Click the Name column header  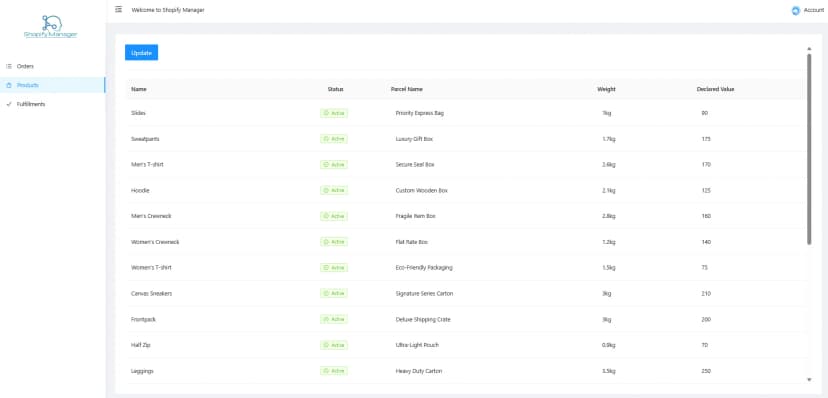pos(139,89)
